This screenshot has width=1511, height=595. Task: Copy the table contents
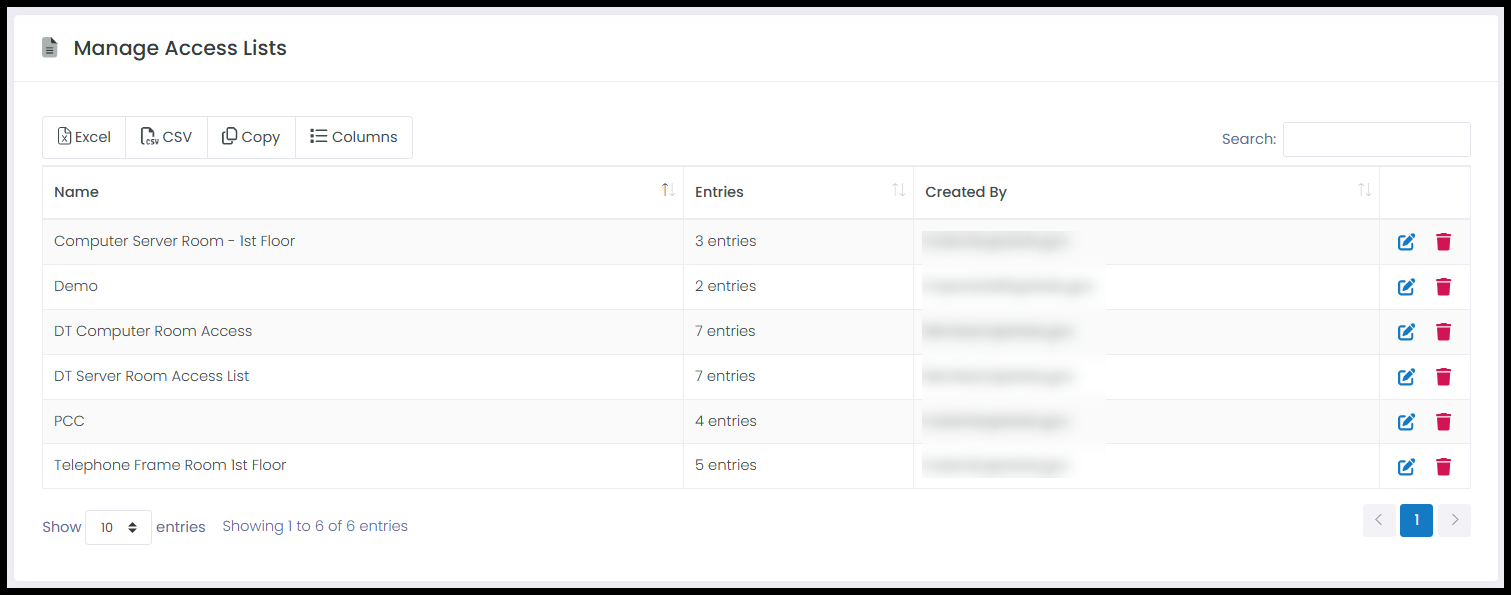[x=251, y=137]
